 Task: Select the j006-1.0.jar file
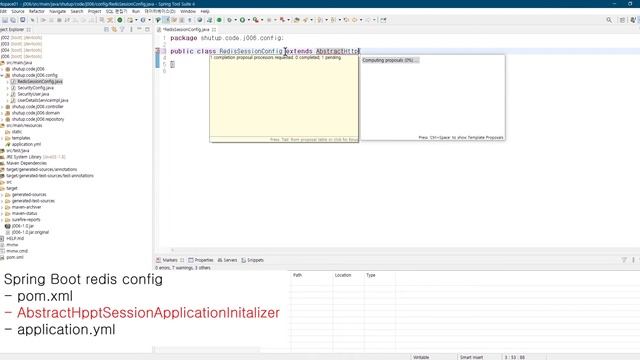coord(22,226)
